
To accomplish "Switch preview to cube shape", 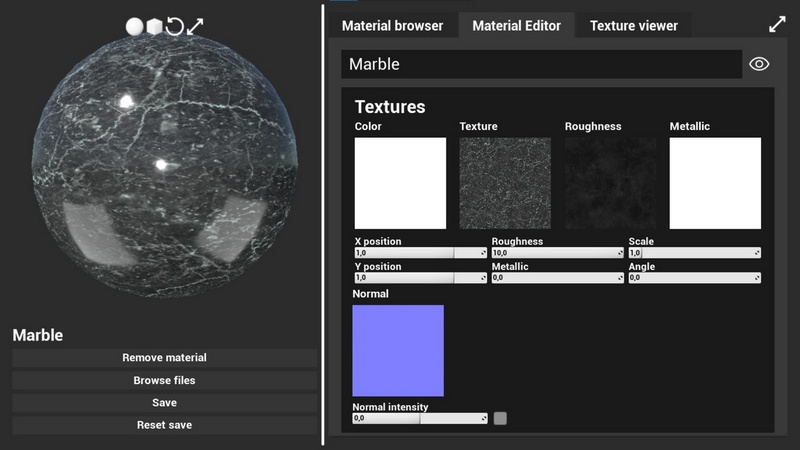I will click(154, 26).
